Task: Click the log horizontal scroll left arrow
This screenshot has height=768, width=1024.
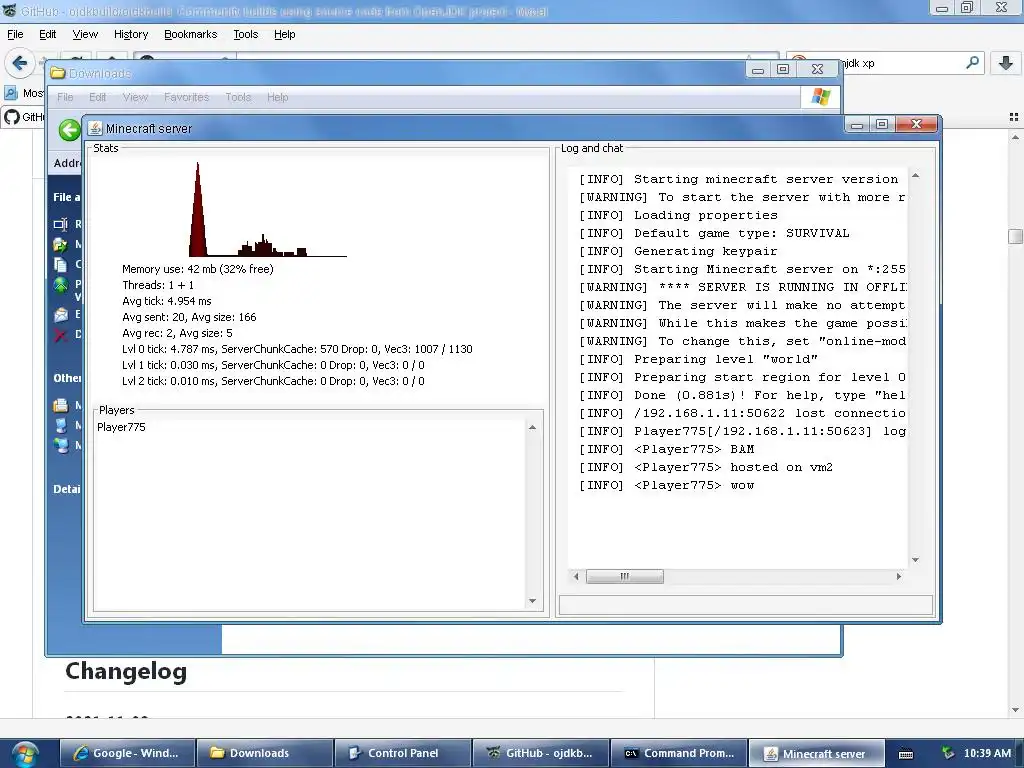Action: point(576,576)
